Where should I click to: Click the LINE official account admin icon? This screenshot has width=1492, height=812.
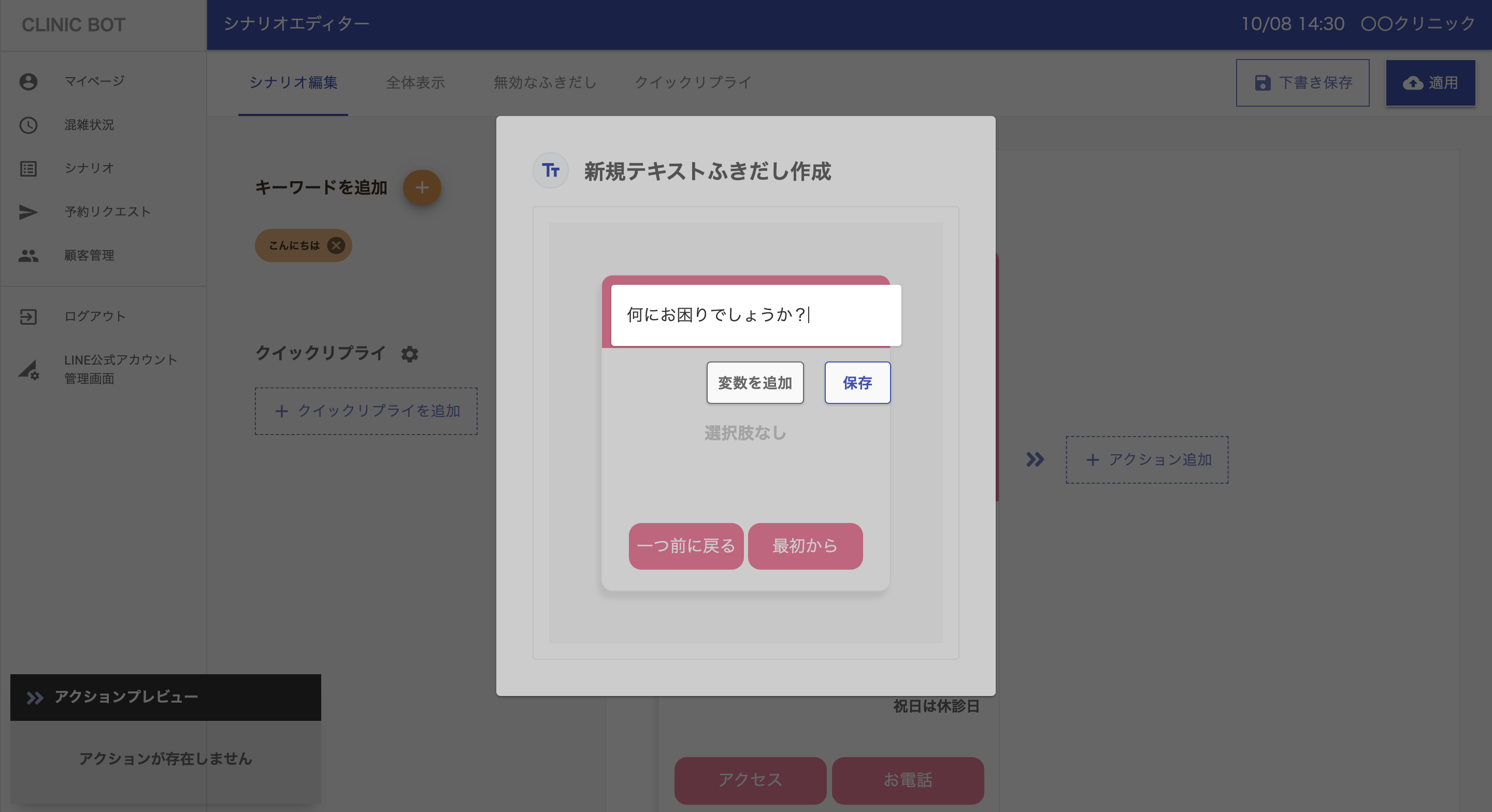point(28,370)
